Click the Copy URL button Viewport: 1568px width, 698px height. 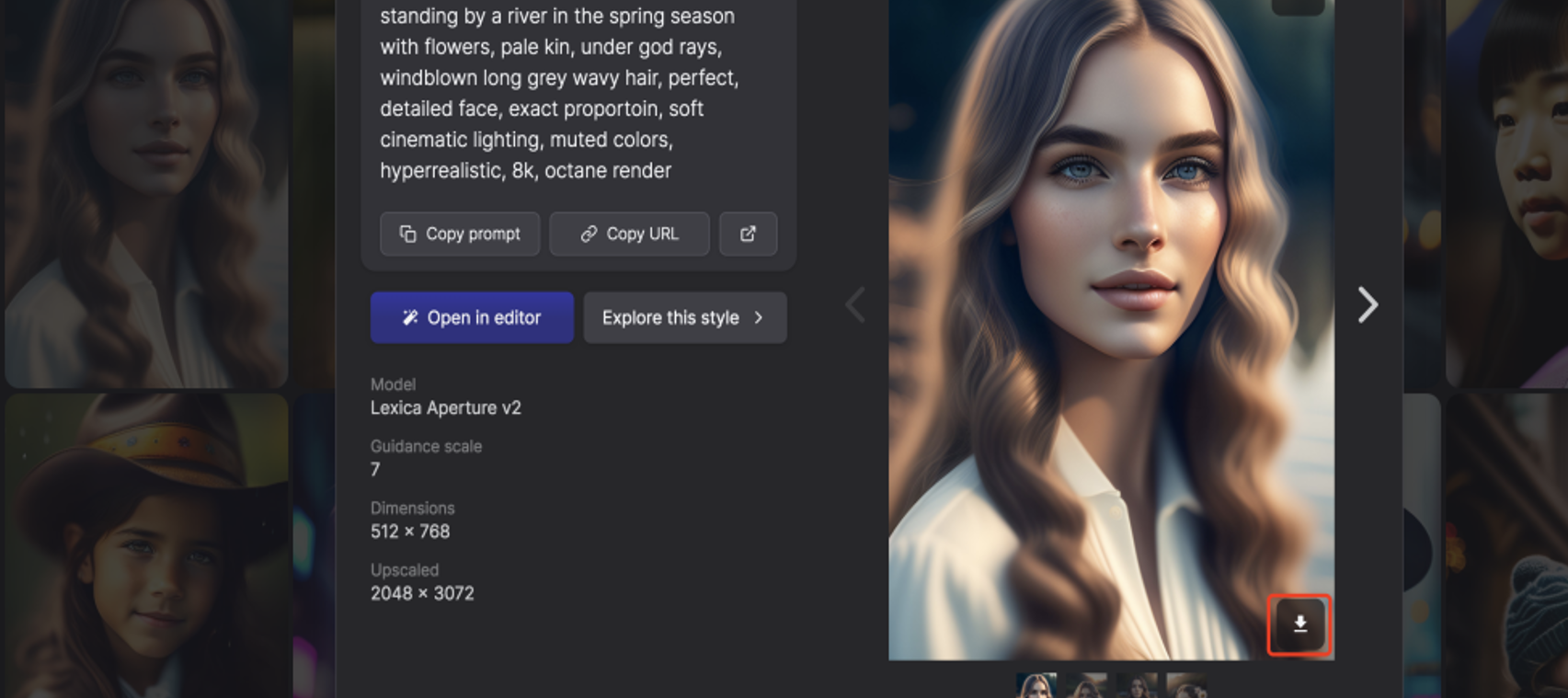click(629, 234)
